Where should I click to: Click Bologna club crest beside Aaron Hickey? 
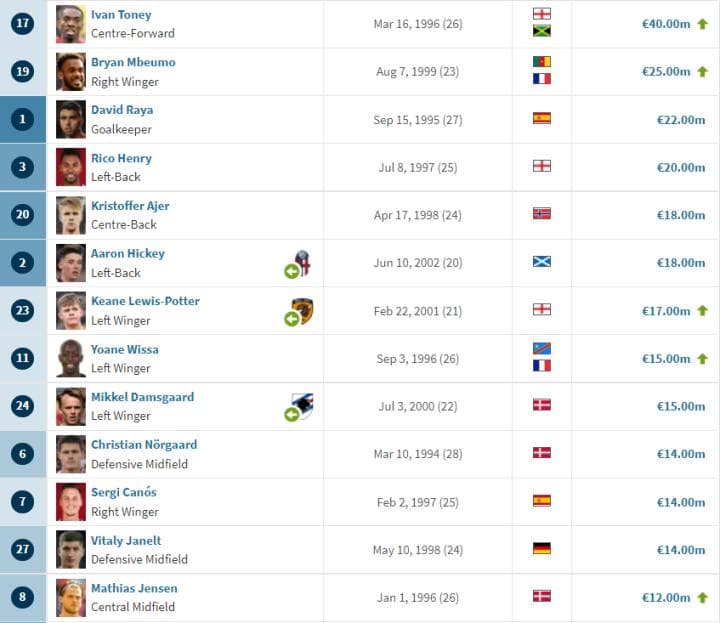(x=303, y=263)
